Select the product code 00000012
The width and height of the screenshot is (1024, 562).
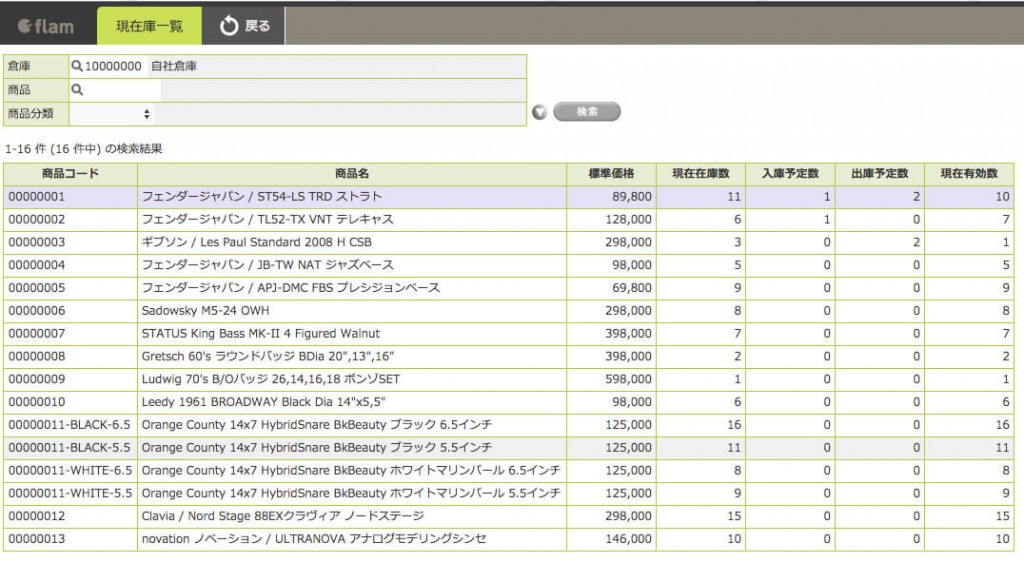(37, 516)
